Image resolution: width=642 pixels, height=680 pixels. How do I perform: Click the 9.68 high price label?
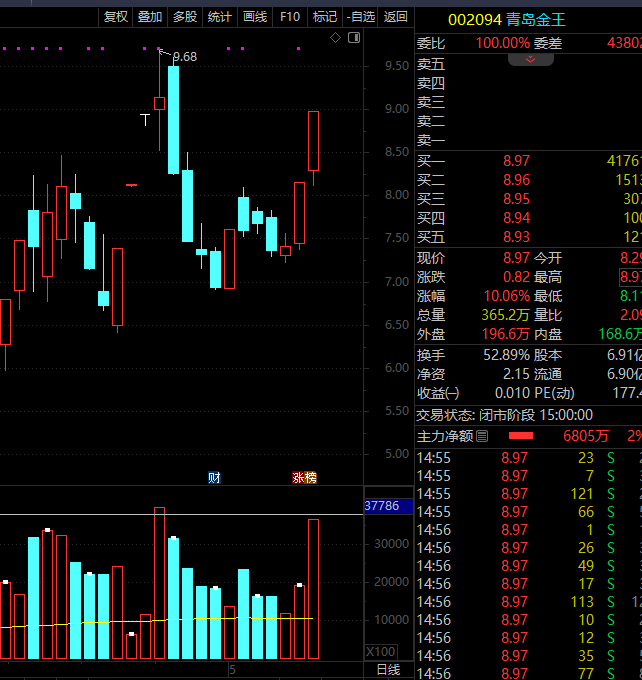[185, 57]
